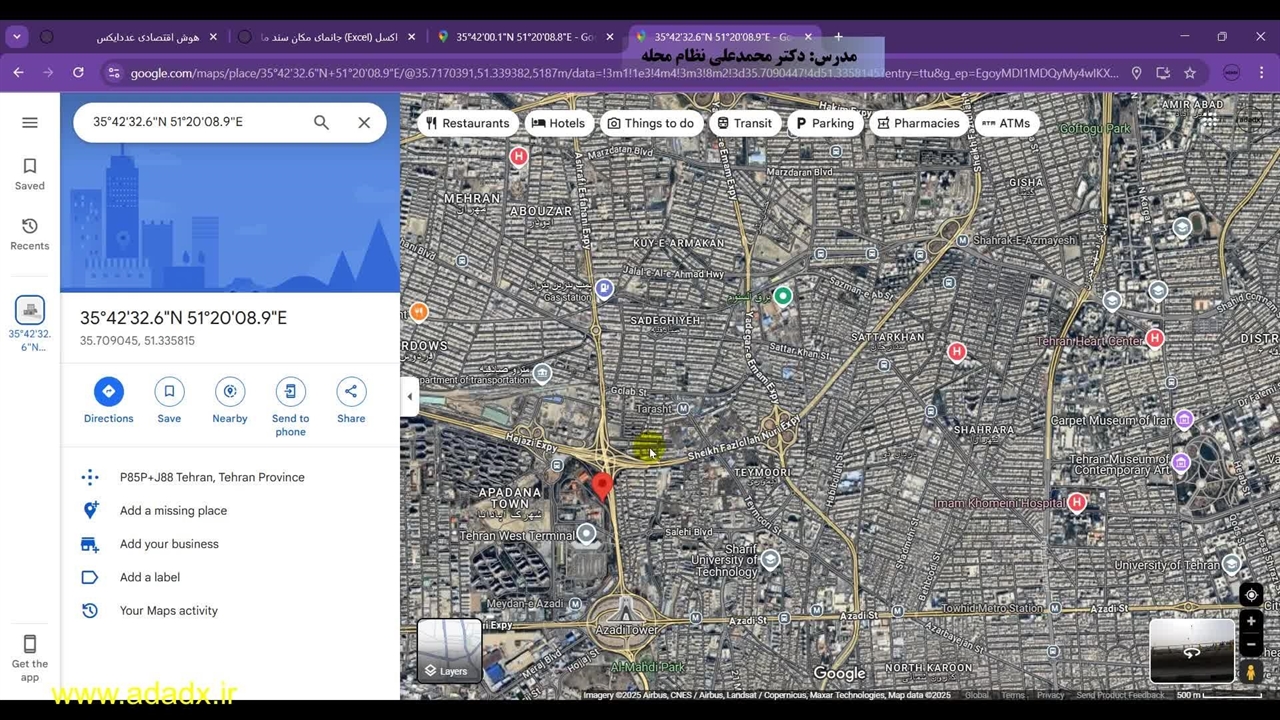
Task: Switch to the Excel browser tab
Action: [x=330, y=37]
